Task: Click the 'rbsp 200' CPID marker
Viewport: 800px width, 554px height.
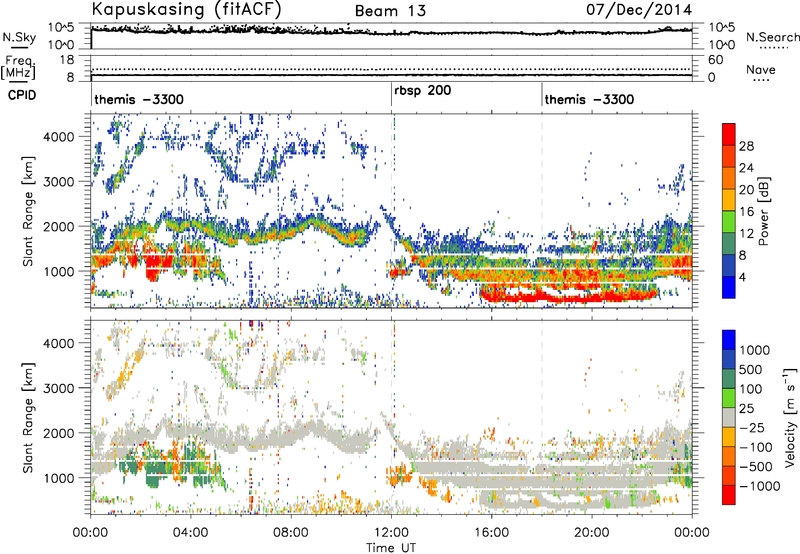Action: (423, 91)
